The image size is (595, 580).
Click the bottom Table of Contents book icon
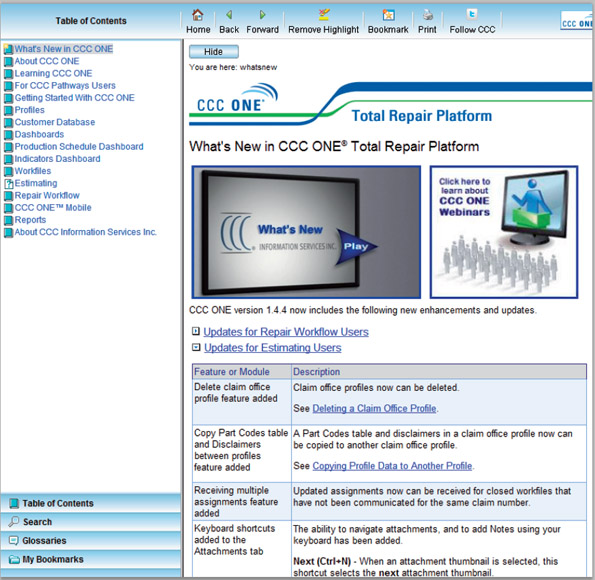click(14, 503)
